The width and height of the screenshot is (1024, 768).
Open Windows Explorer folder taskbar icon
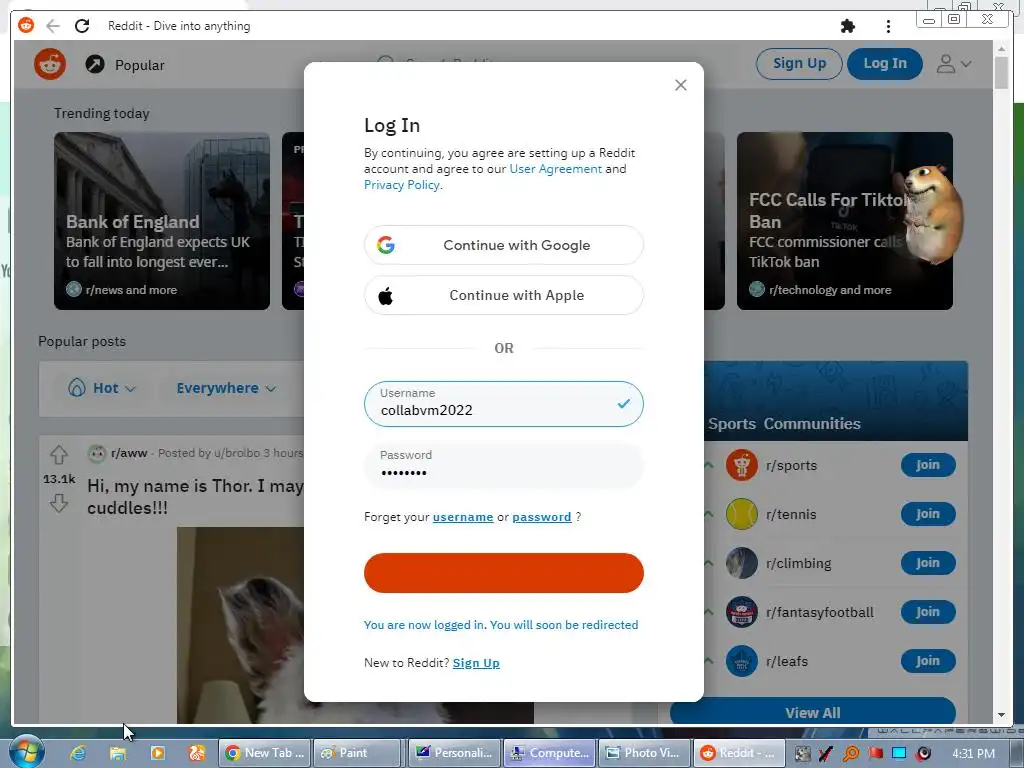(118, 753)
